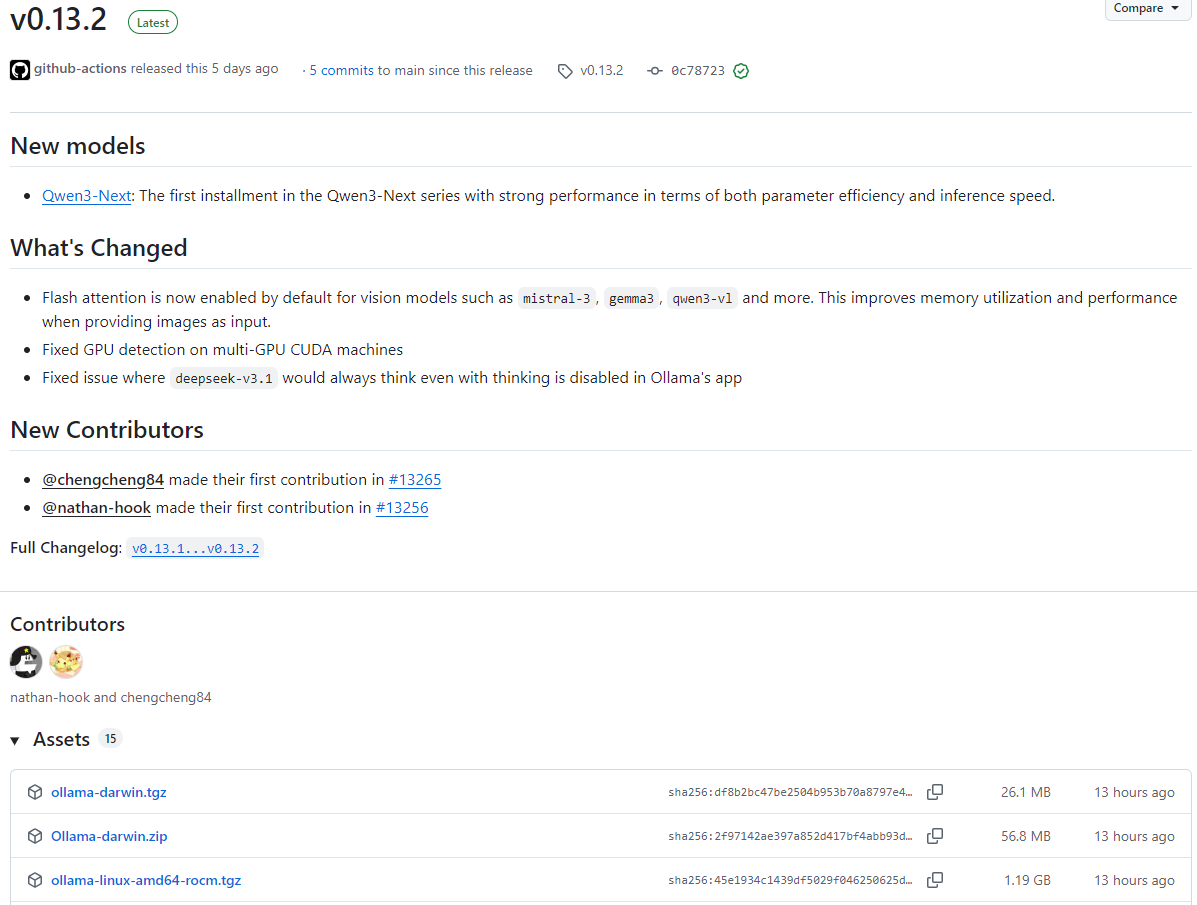Click the gemma3 code label
Viewport: 1197px width, 905px height.
(631, 299)
